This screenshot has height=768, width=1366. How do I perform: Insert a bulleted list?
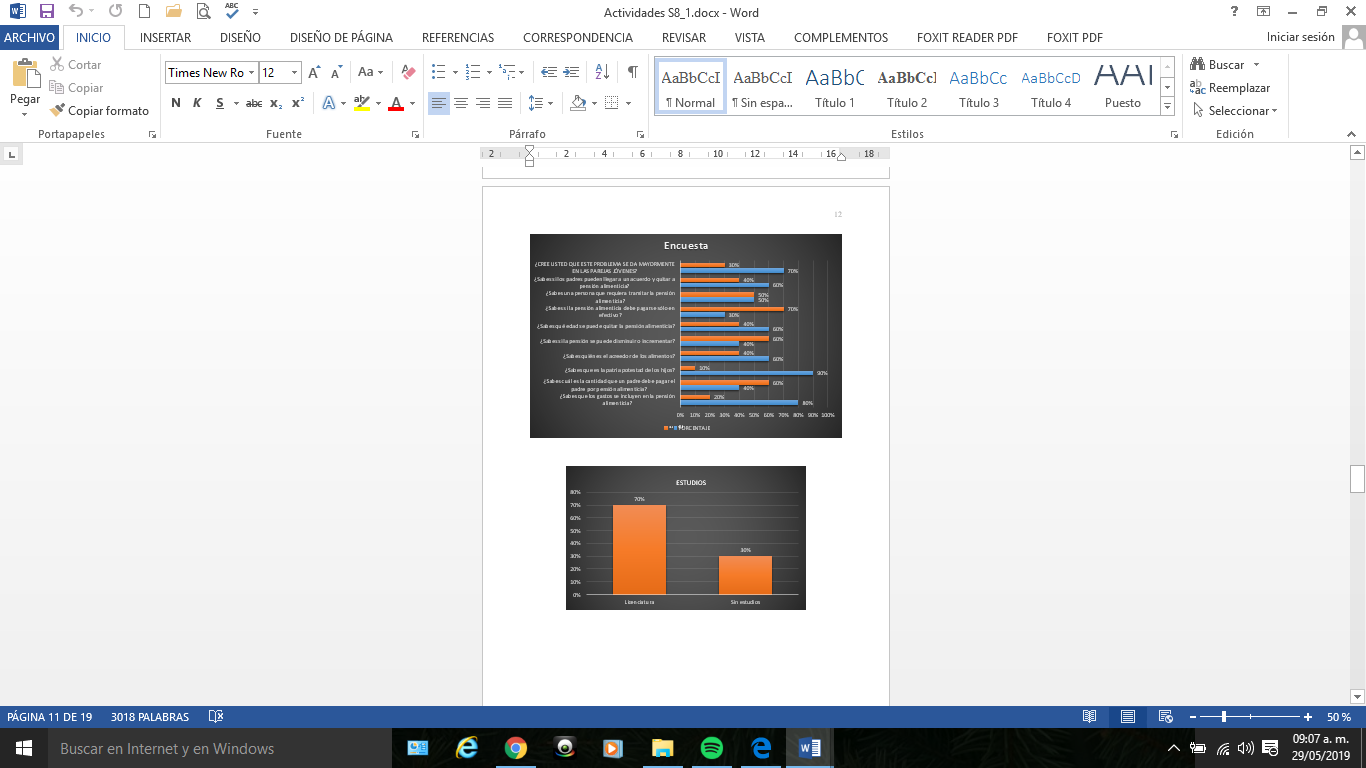click(x=438, y=72)
